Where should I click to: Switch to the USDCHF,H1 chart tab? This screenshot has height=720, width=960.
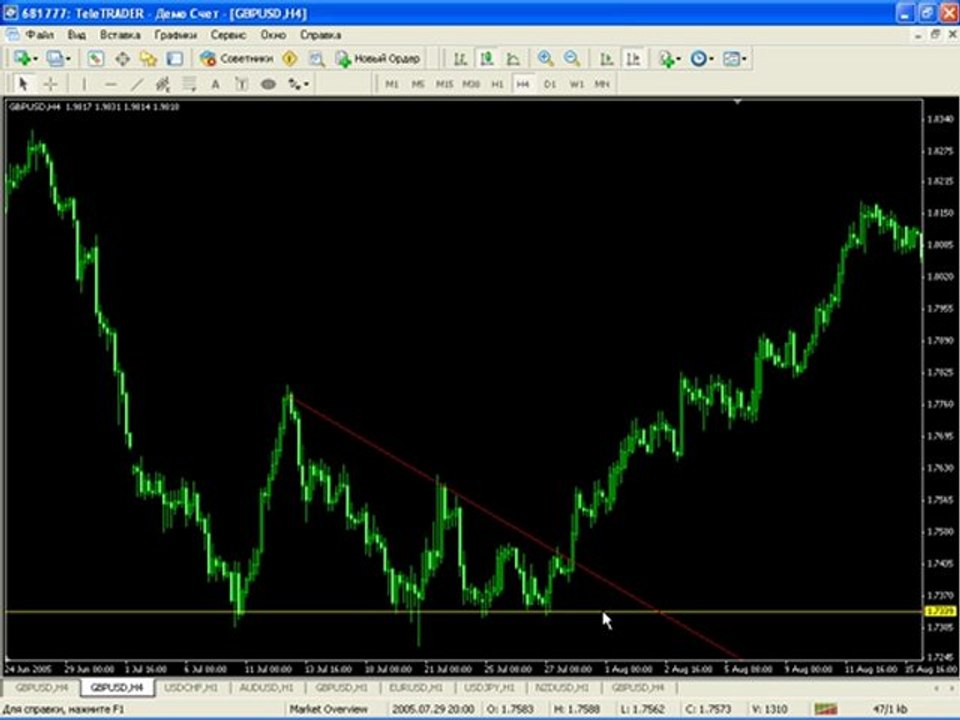(x=191, y=688)
